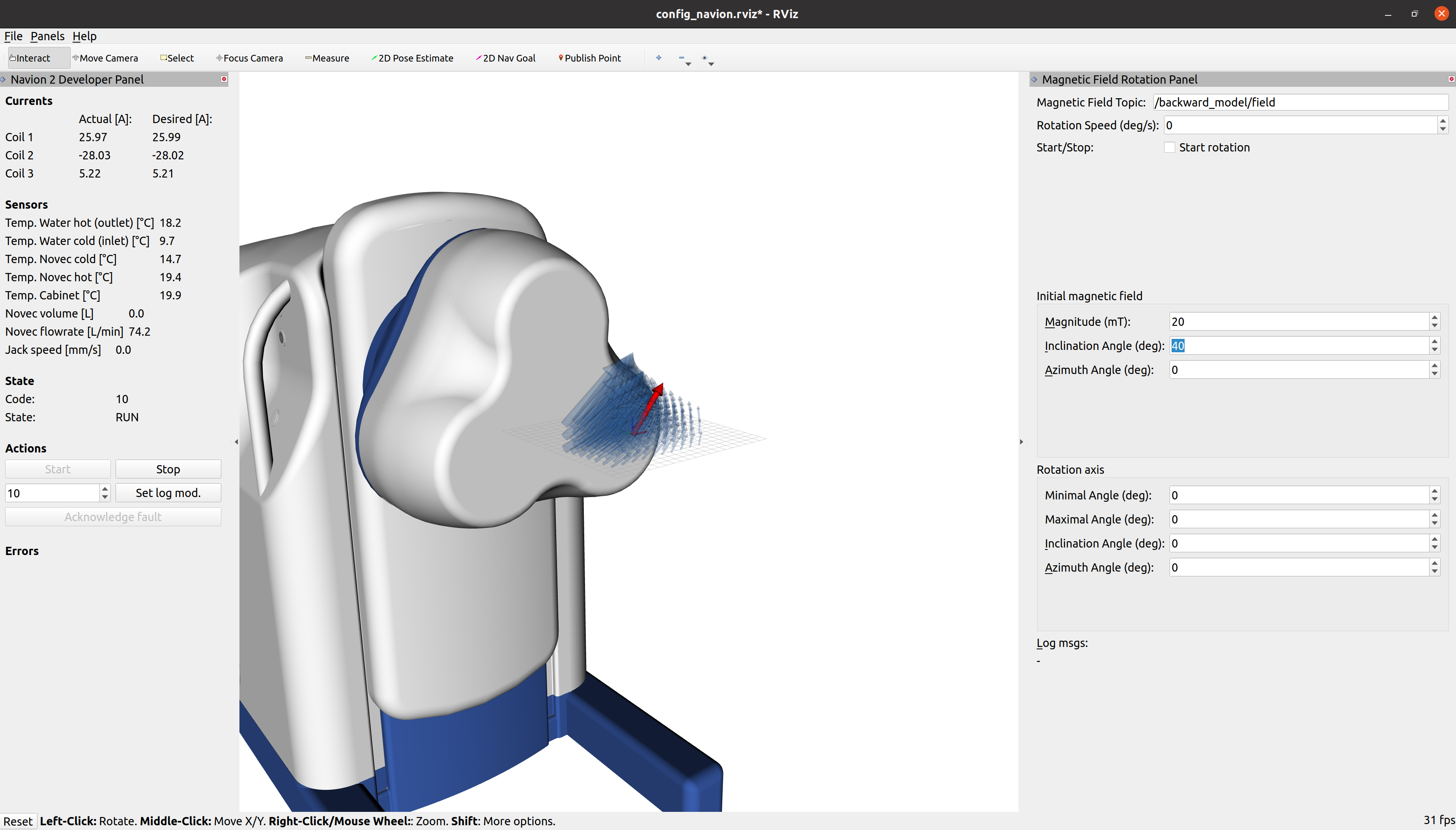The image size is (1456, 830).
Task: Click the add tool plus icon
Action: (659, 58)
